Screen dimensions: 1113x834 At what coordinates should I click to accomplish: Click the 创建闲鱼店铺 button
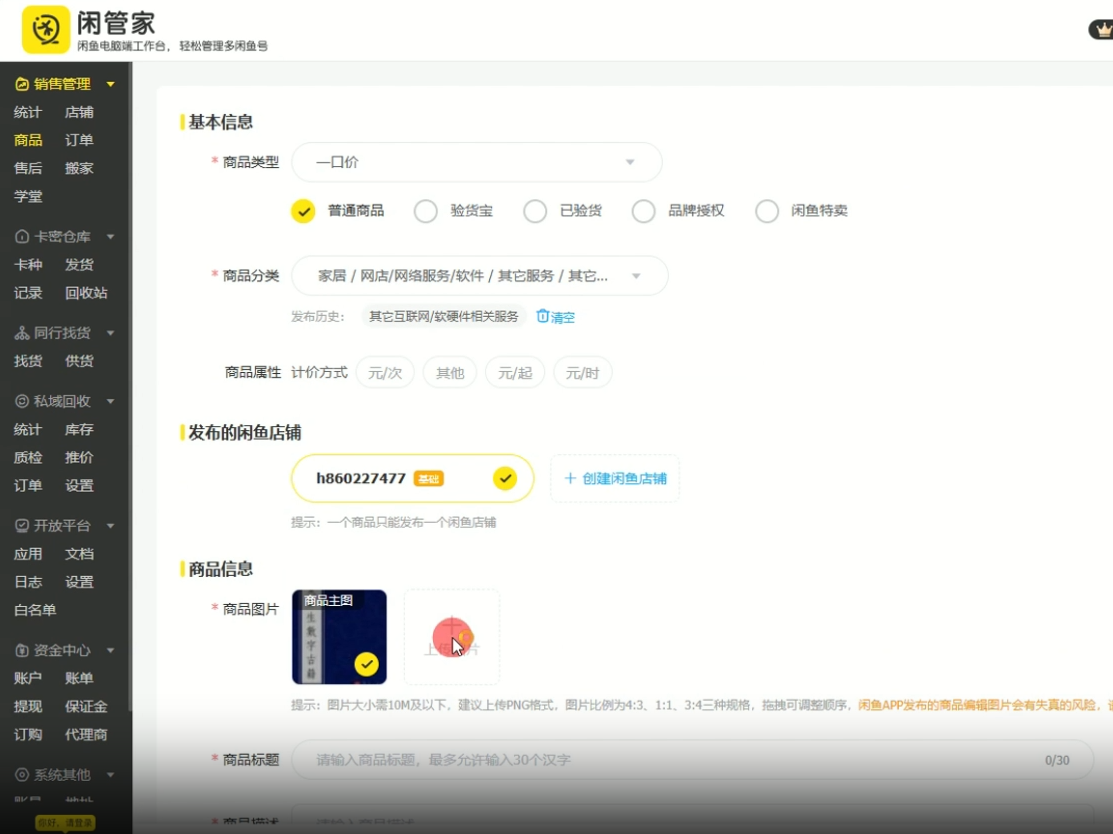pos(615,478)
